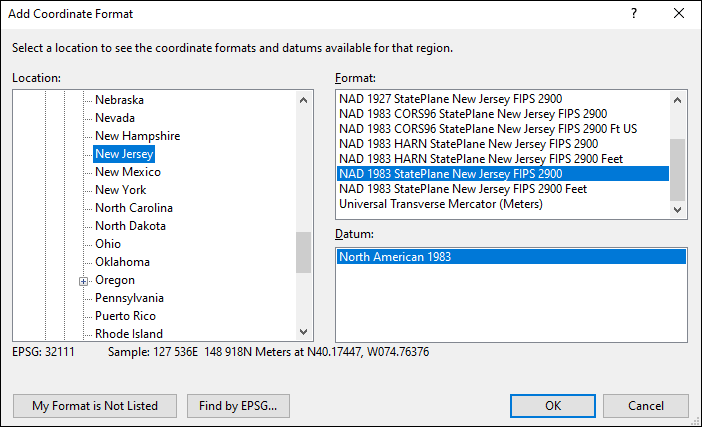Close the Add Coordinate Format dialog
The image size is (702, 427).
point(679,13)
